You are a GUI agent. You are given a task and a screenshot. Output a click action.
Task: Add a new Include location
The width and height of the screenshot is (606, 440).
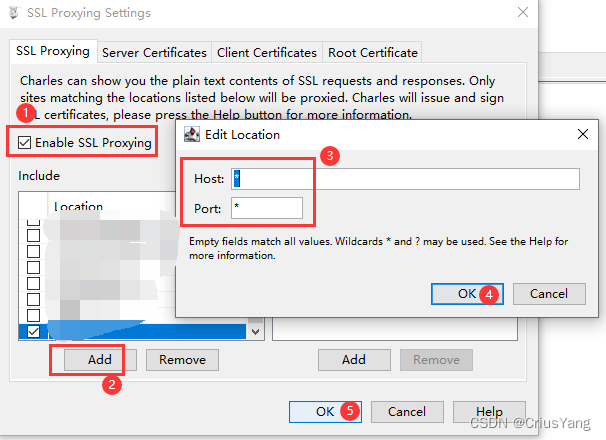(x=100, y=360)
